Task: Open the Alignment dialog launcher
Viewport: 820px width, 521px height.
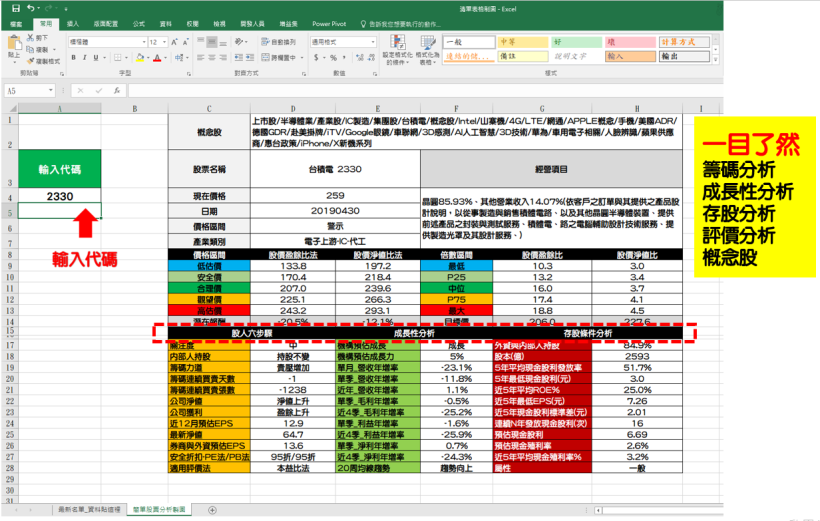Action: pyautogui.click(x=304, y=74)
